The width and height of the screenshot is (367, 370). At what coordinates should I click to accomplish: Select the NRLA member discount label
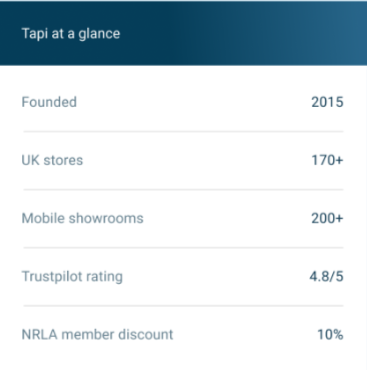[97, 335]
